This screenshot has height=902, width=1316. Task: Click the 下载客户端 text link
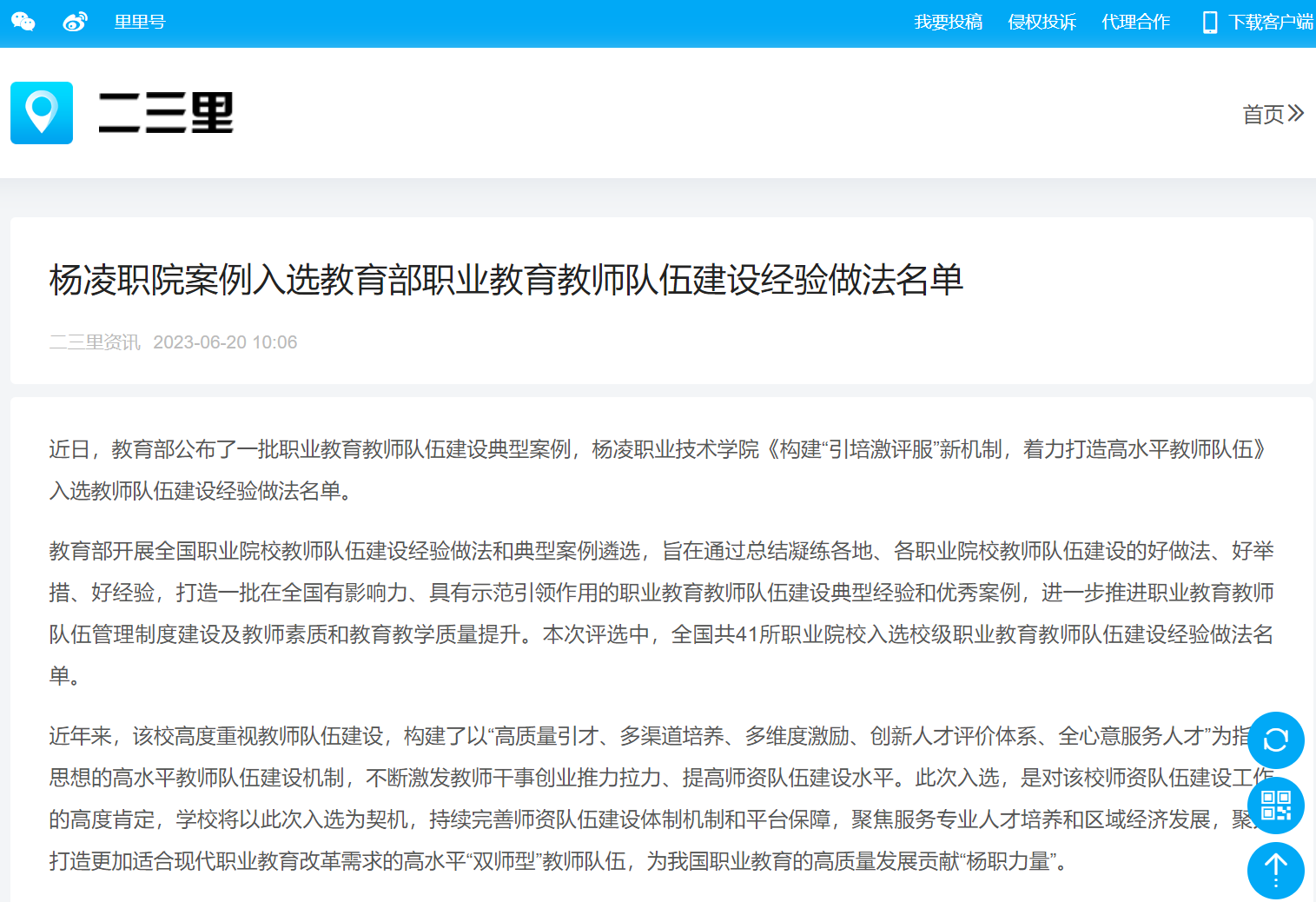[x=1270, y=23]
